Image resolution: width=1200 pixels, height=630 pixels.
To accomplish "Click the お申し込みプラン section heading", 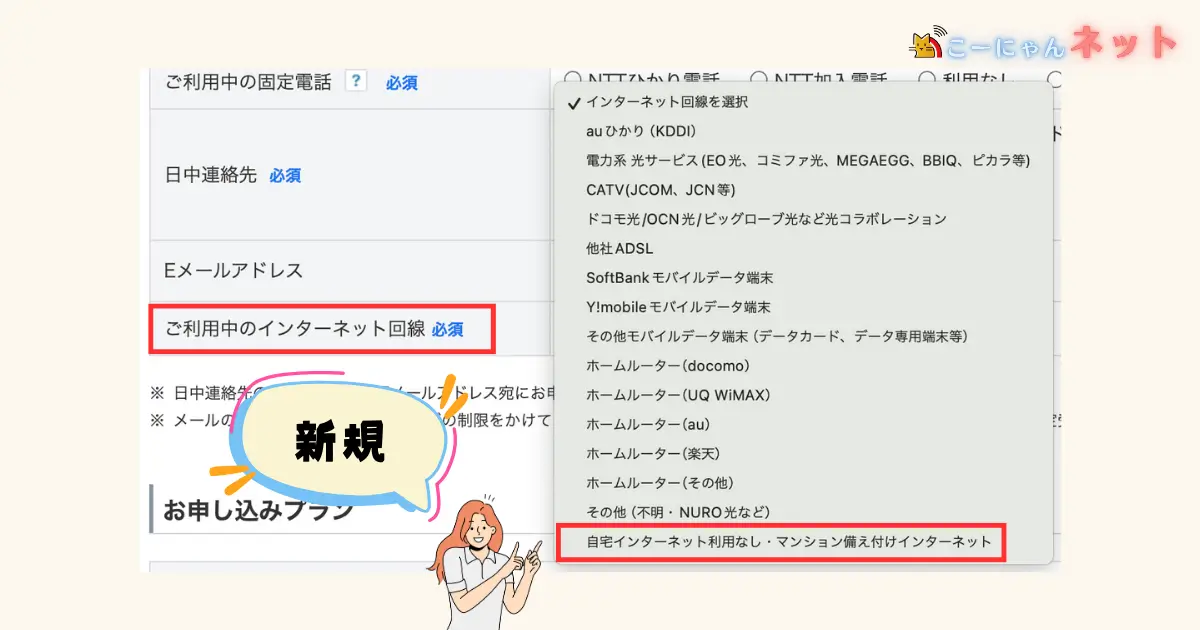I will coord(258,509).
